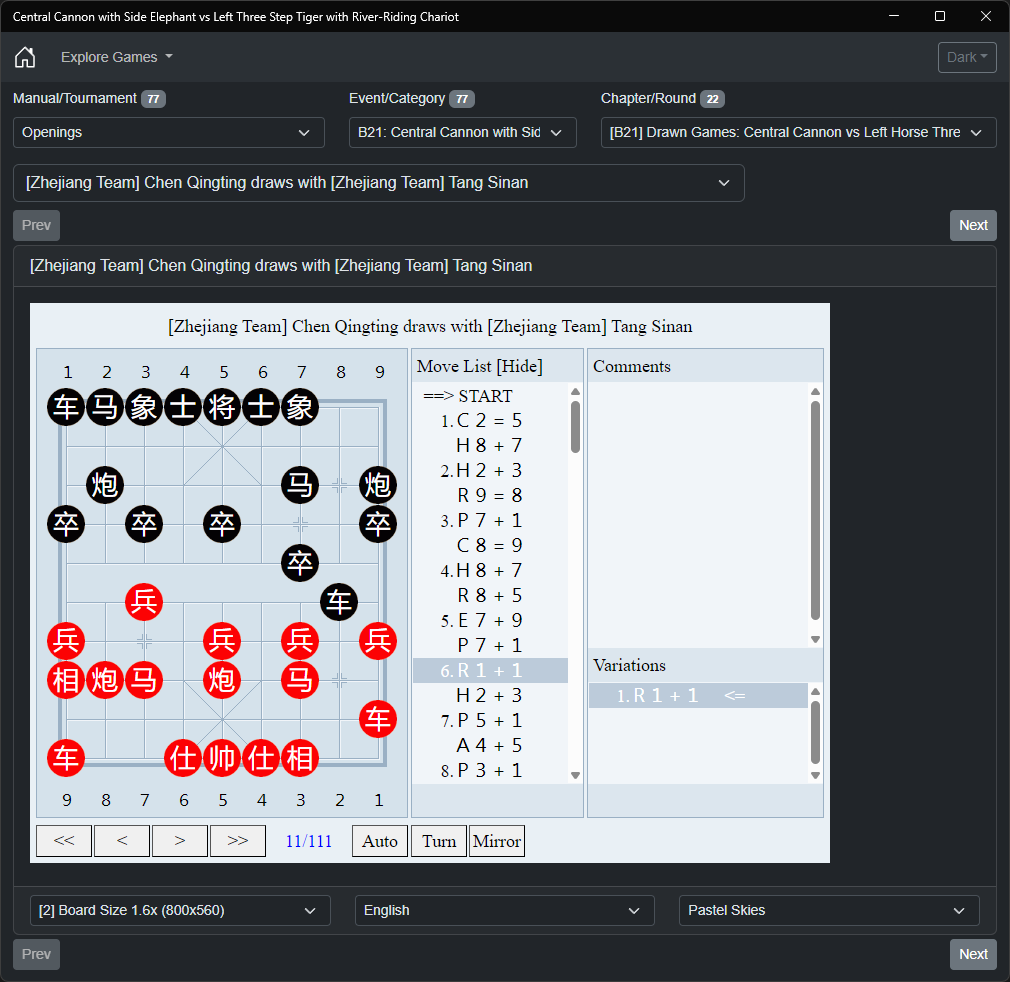Click the Mirror board button

click(x=497, y=841)
